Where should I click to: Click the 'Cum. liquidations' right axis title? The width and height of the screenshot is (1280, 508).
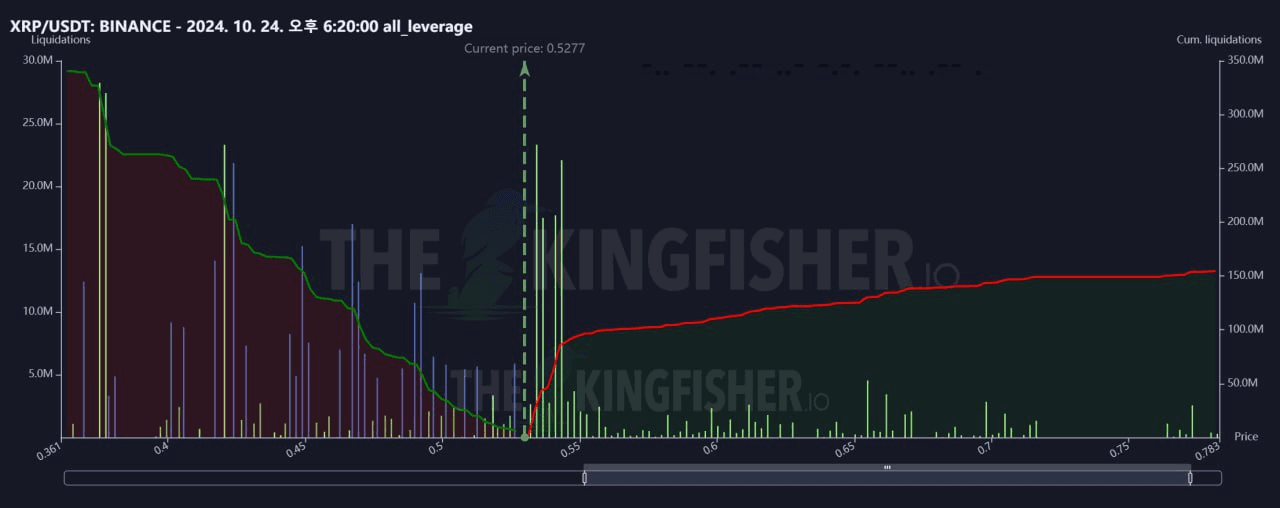(1219, 40)
